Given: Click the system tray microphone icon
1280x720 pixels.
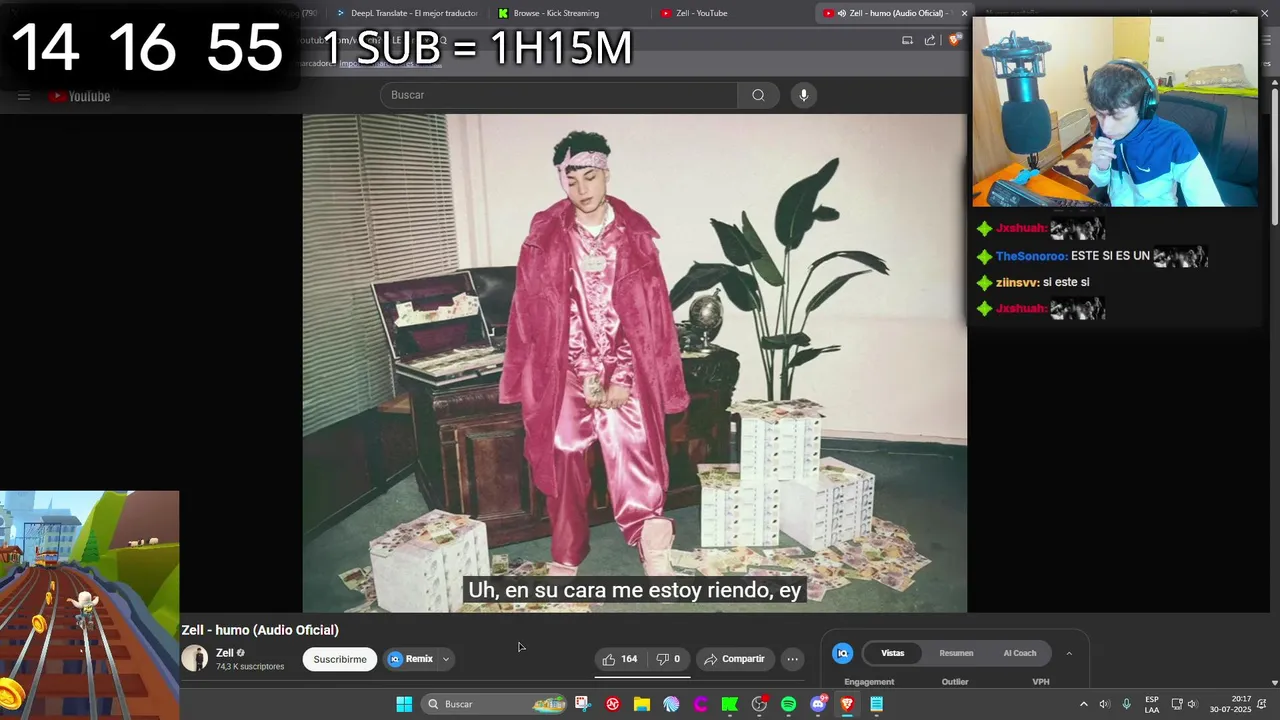Looking at the screenshot, I should 1127,704.
